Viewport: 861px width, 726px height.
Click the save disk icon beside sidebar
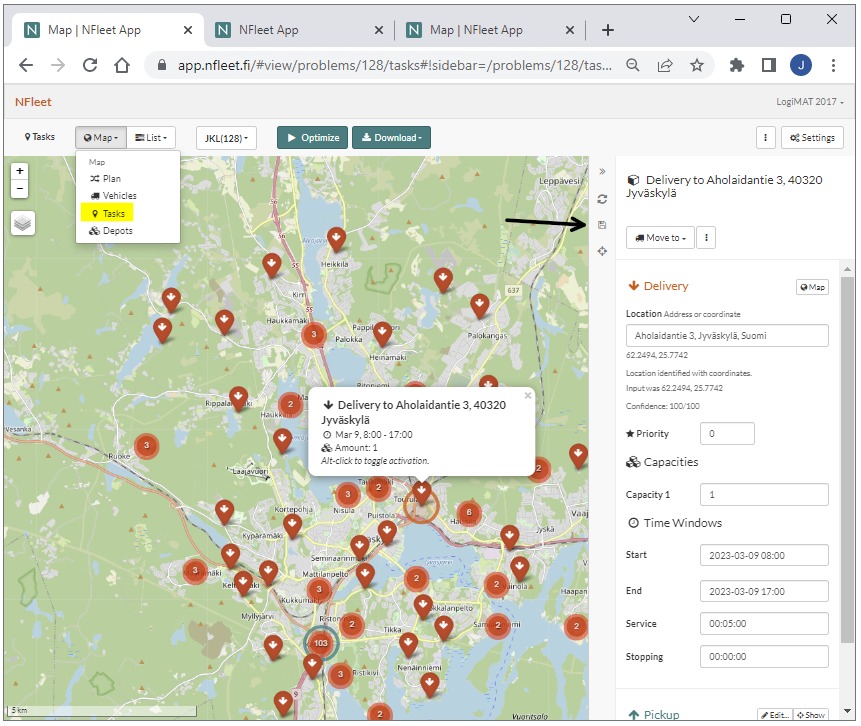point(602,225)
